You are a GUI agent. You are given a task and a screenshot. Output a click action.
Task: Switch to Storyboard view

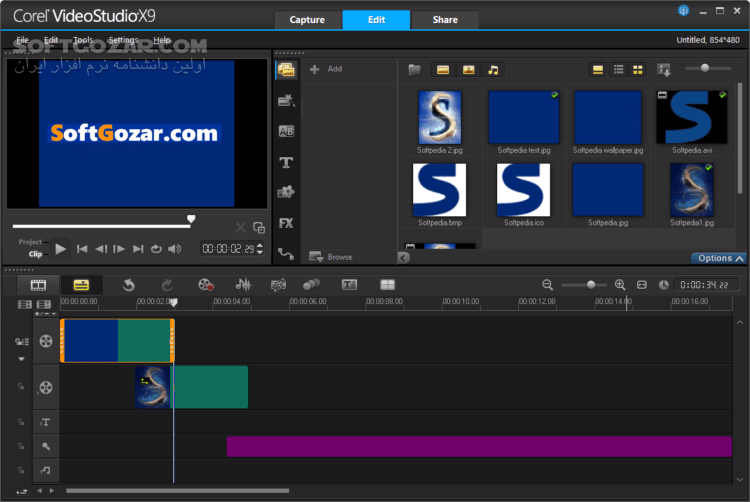pos(38,285)
